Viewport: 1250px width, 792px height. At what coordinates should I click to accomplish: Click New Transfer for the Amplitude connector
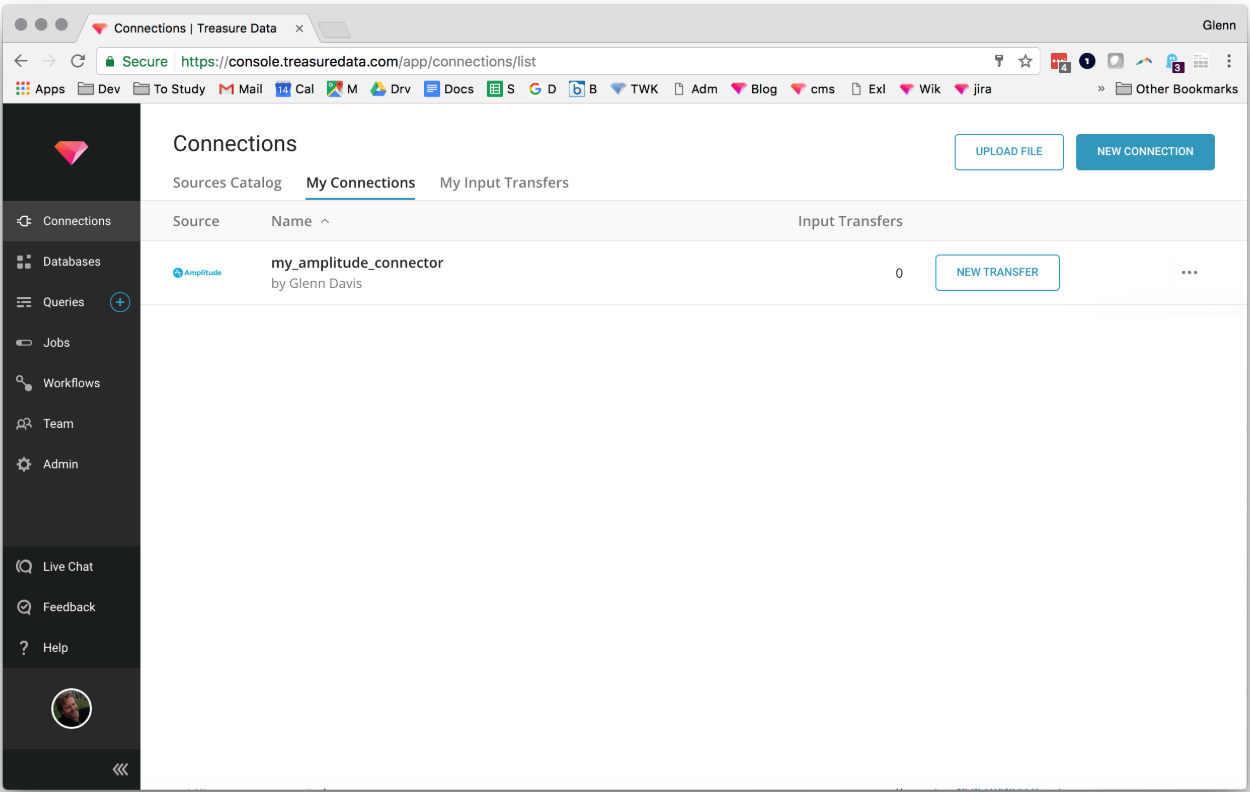point(997,272)
